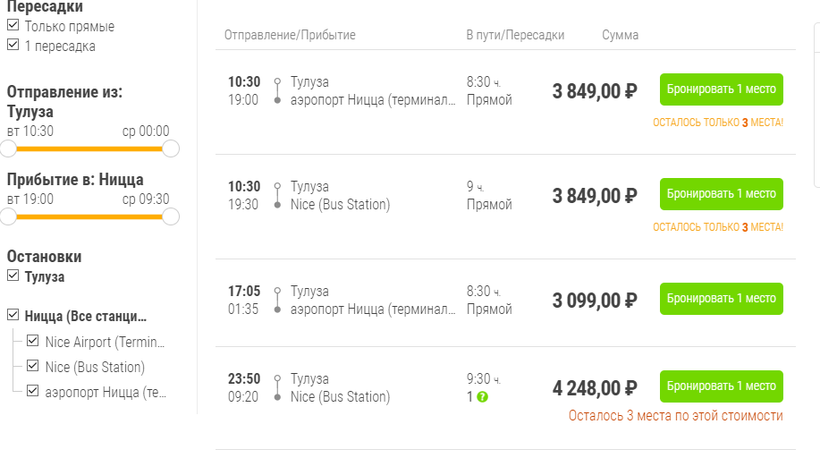Toggle the Тулуза stop checkbox
The image size is (820, 458).
[x=13, y=276]
